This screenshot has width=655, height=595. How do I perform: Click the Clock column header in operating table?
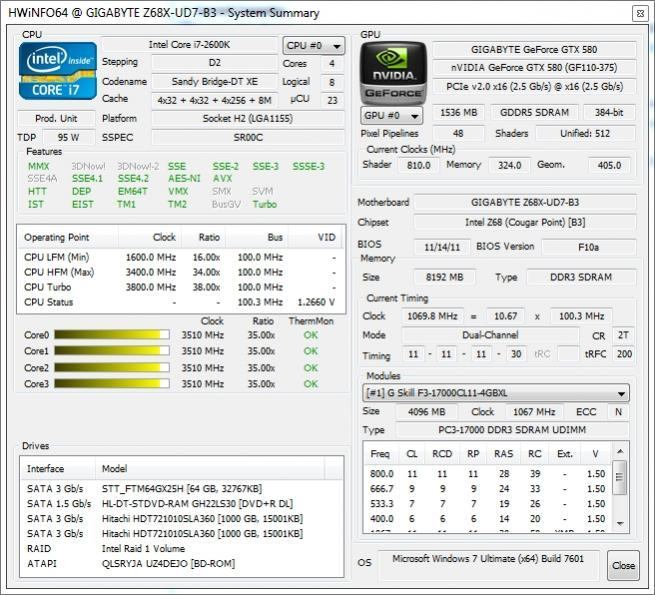coord(149,237)
